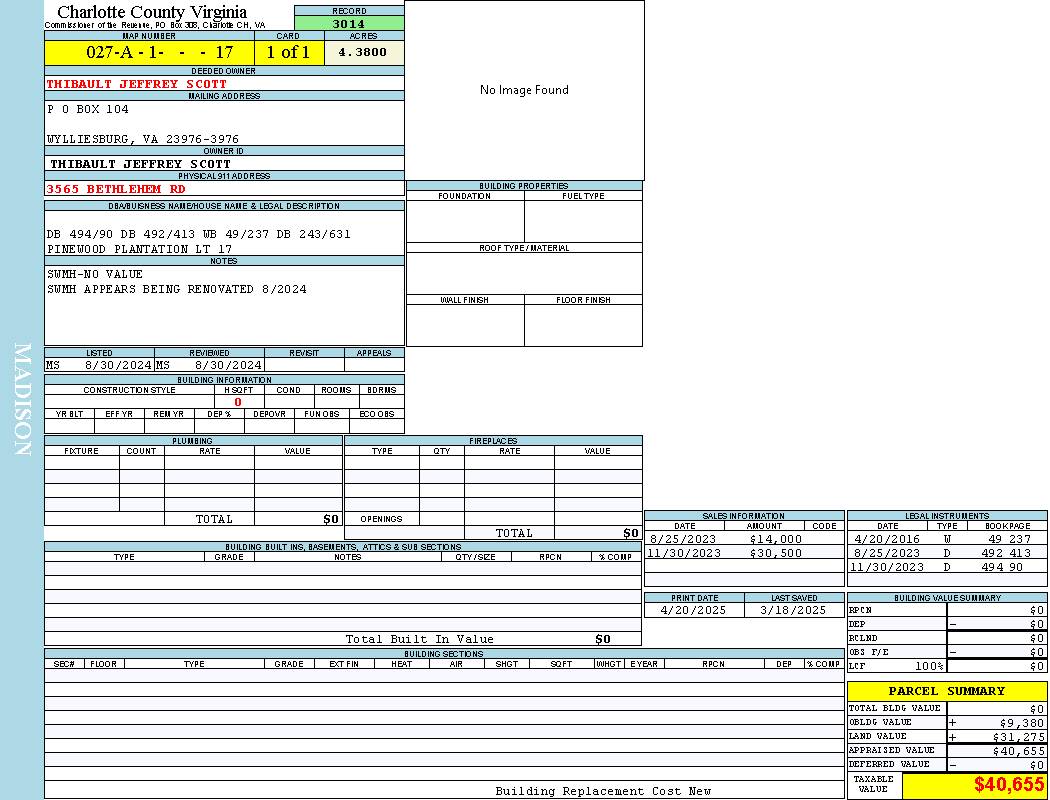Click the SWMH renovated note text
The image size is (1050, 800).
coord(176,289)
